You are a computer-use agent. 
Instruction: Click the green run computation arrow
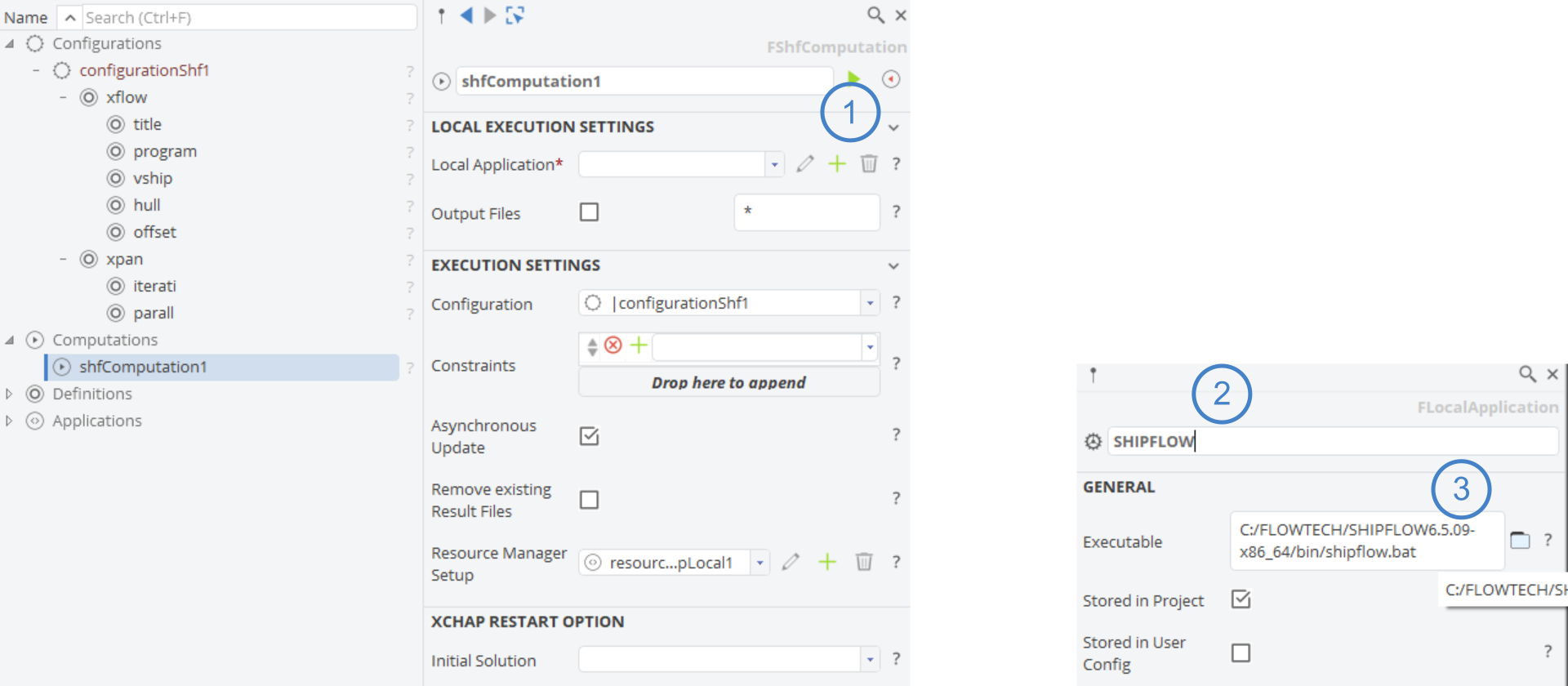tap(853, 78)
